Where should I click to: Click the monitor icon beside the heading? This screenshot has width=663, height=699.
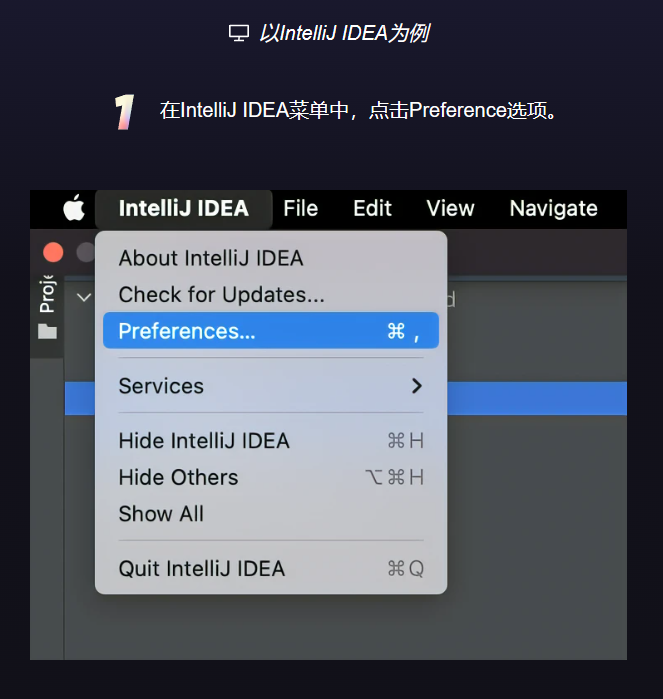pos(239,33)
